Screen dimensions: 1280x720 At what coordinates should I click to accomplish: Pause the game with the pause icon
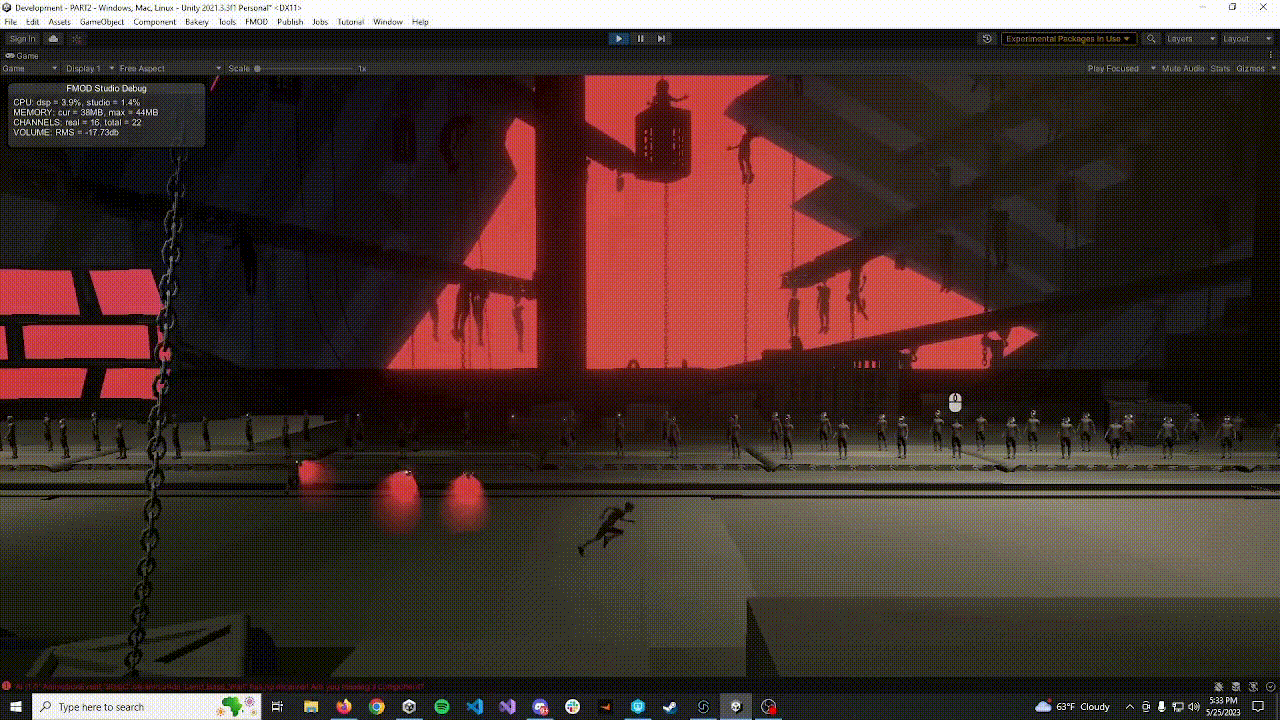tap(640, 38)
